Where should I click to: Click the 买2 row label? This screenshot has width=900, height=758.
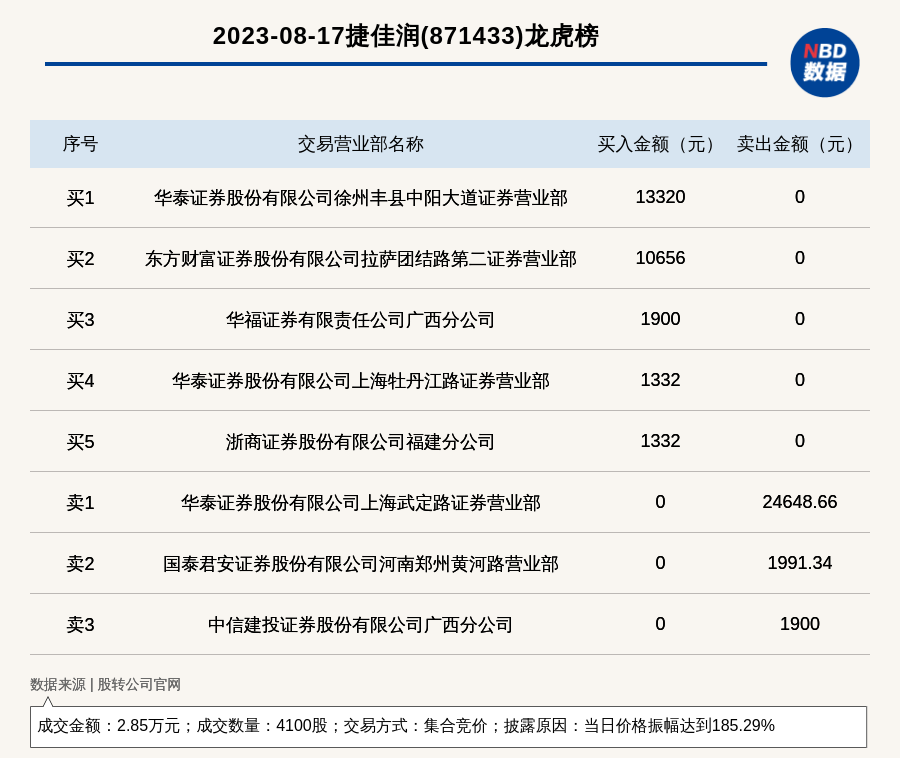pos(80,259)
